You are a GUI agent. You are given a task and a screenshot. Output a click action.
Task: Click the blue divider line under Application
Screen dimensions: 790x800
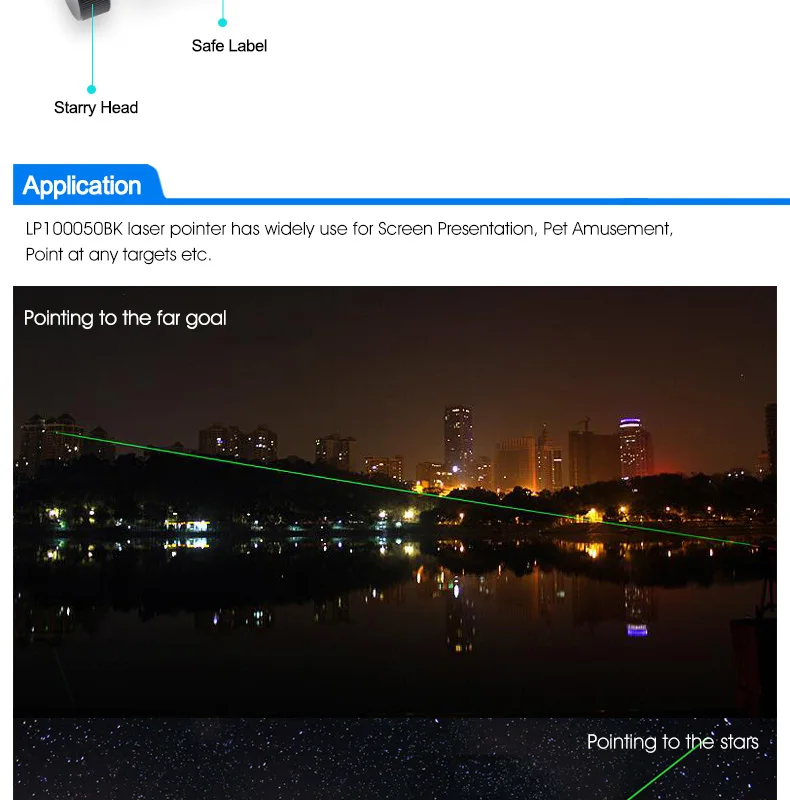tap(475, 202)
